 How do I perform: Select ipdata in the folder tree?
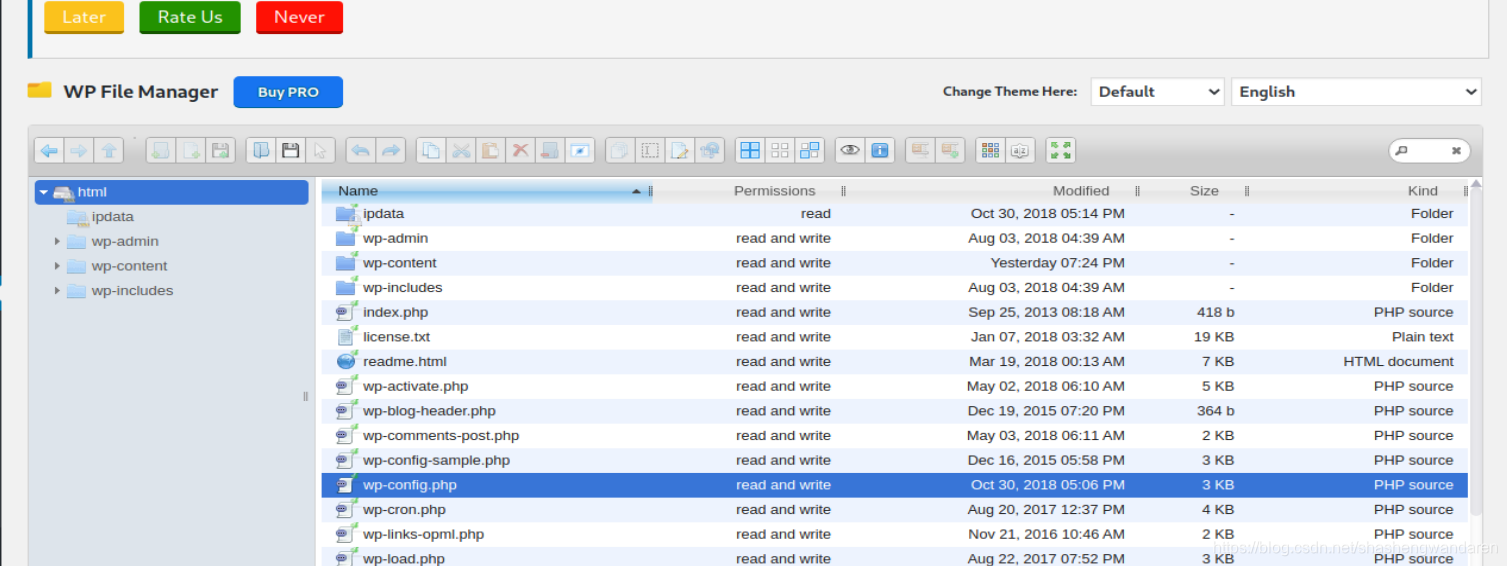click(112, 217)
